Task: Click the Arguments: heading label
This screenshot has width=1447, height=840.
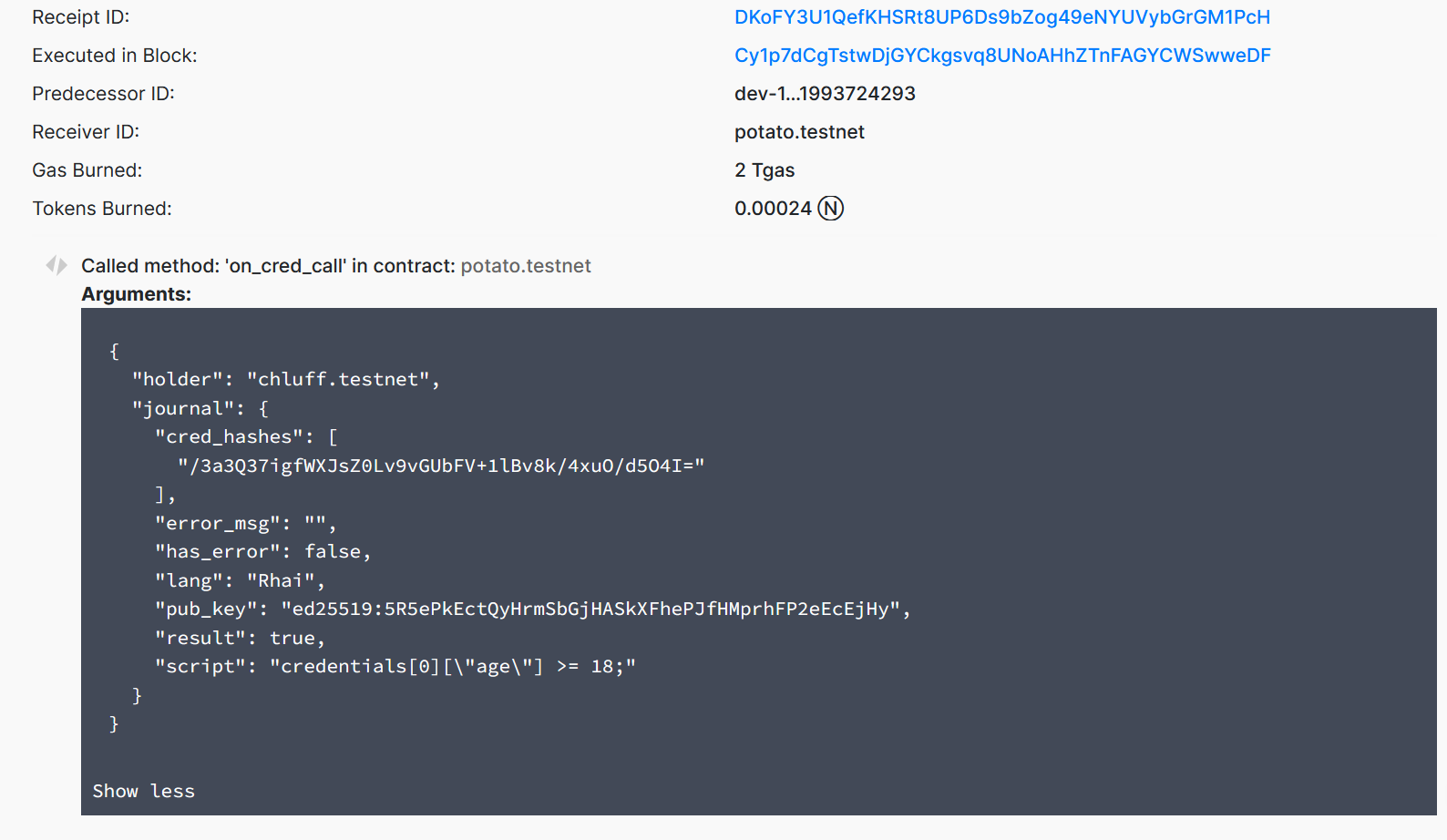Action: click(136, 294)
